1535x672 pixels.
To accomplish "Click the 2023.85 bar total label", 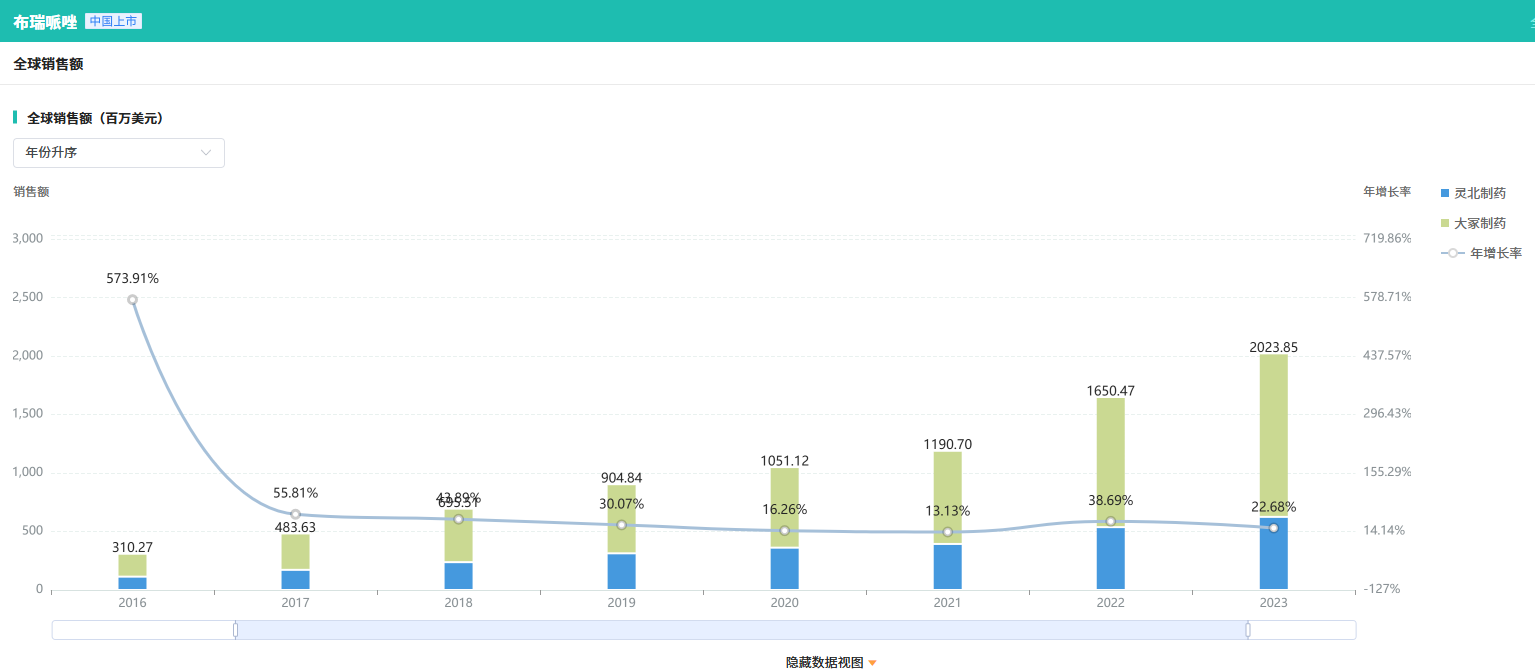I will (1273, 347).
